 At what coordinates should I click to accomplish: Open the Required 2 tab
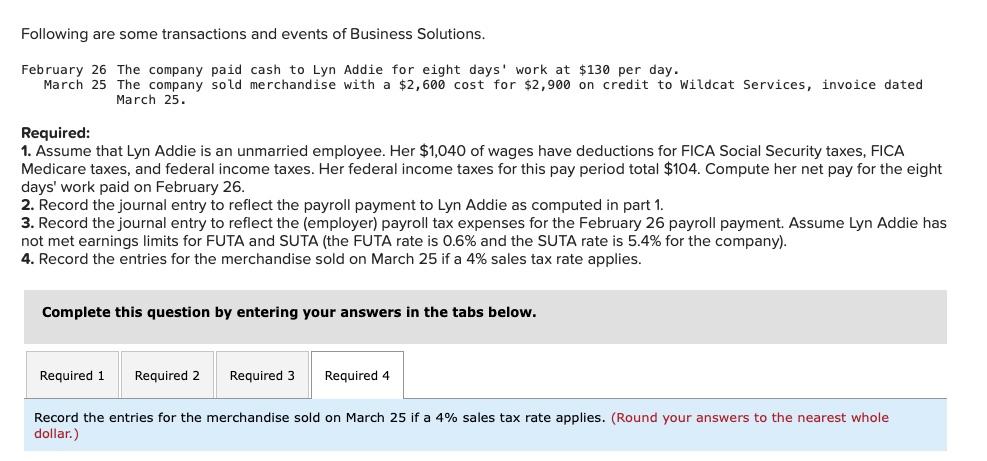tap(167, 375)
